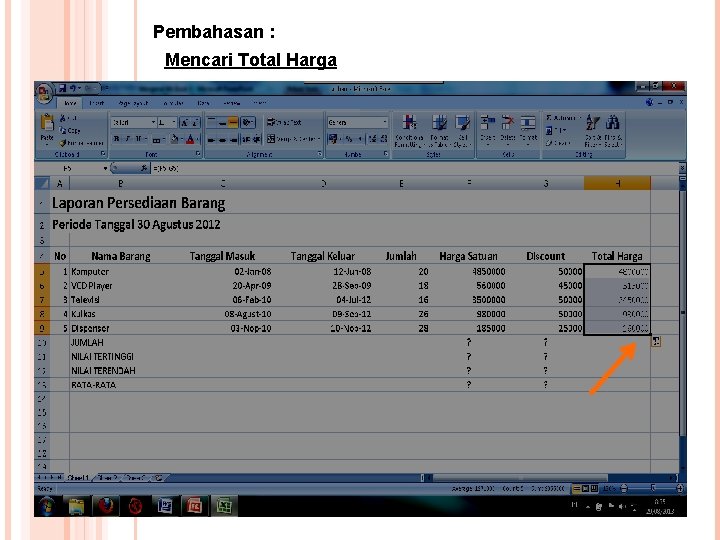Click the Fill Color paint bucket
720x540 pixels.
point(174,139)
